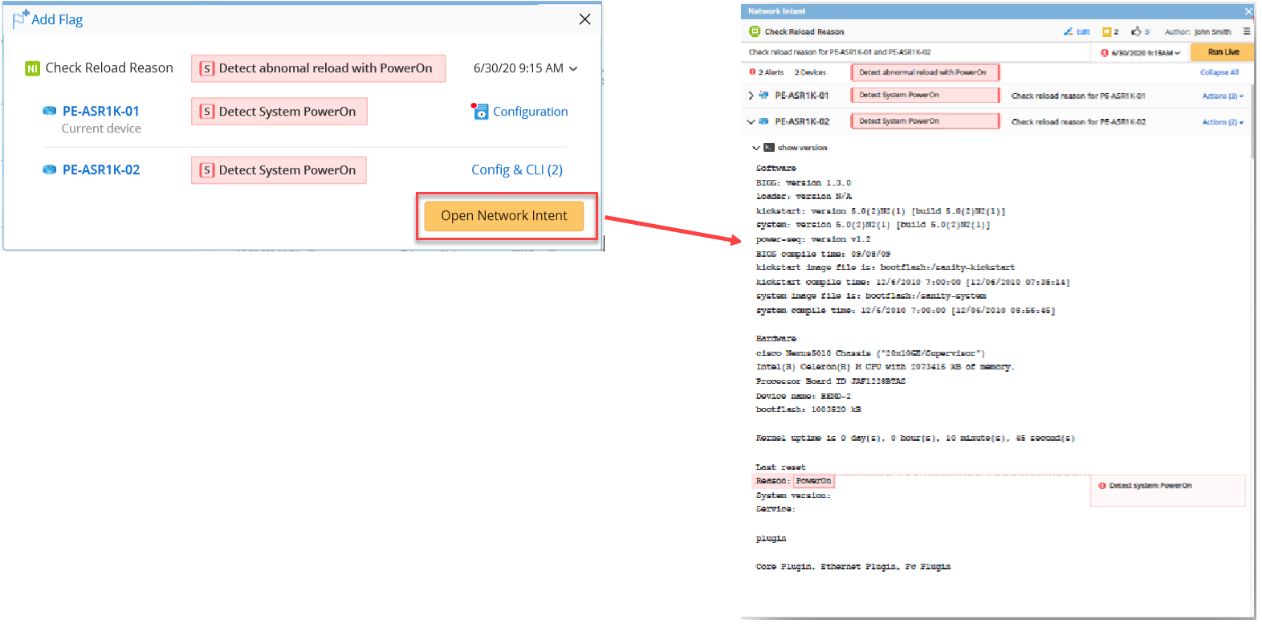Expand the PE-ASR1K-01 device row
This screenshot has width=1262, height=628.
751,96
